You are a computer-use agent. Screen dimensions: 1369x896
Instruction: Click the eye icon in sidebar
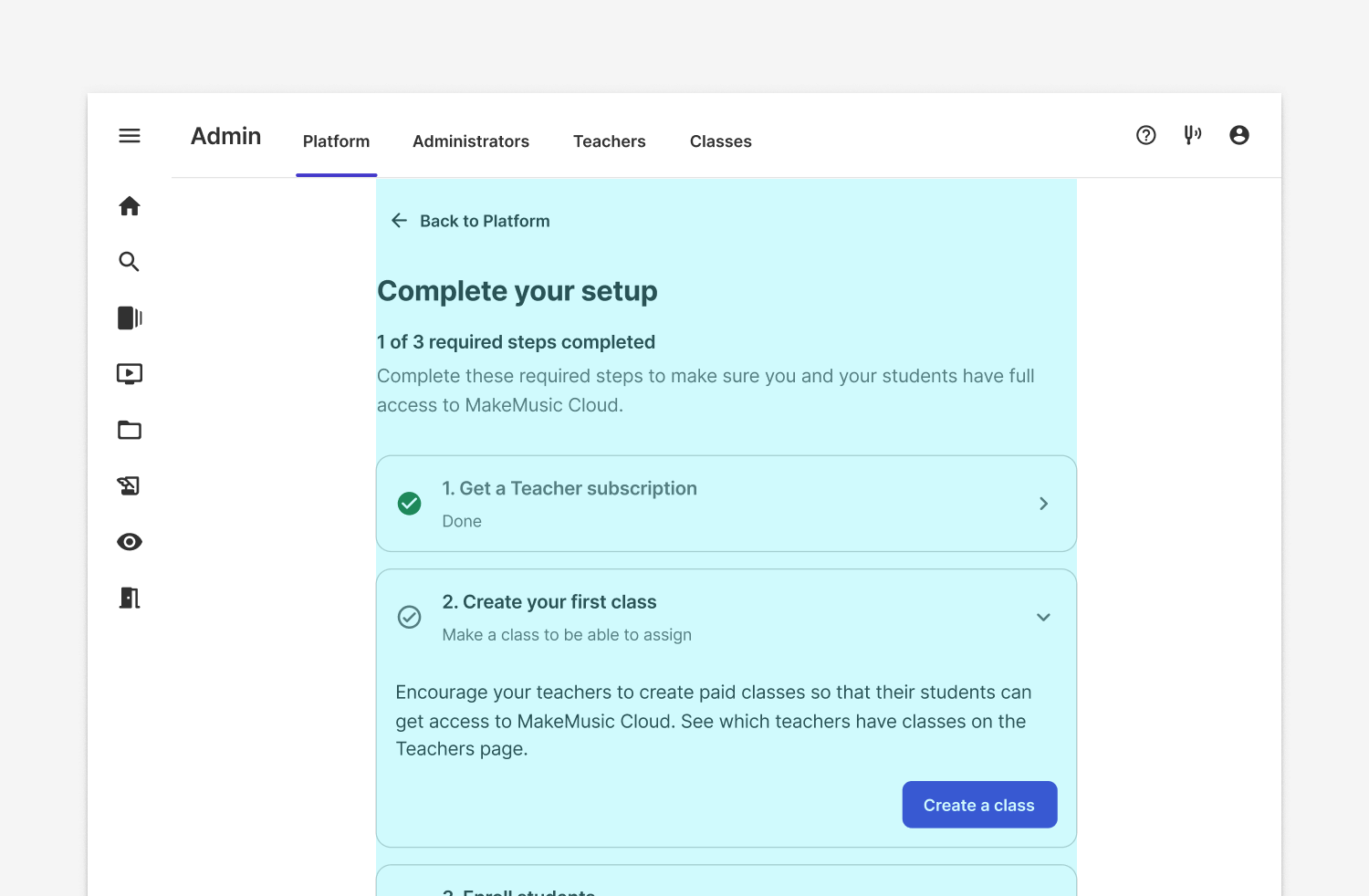point(130,542)
